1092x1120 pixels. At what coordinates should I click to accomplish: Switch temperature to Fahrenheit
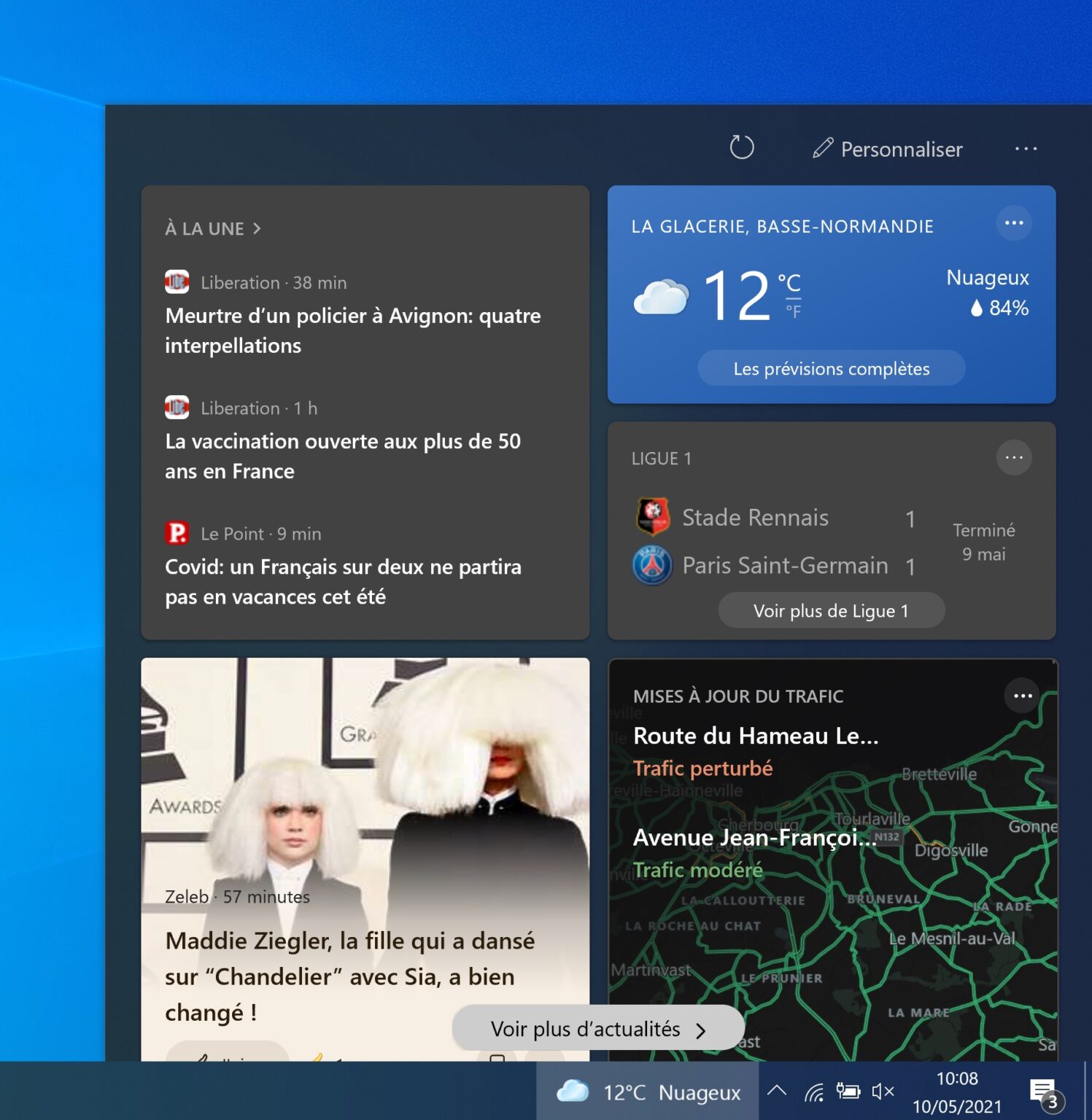pyautogui.click(x=793, y=312)
